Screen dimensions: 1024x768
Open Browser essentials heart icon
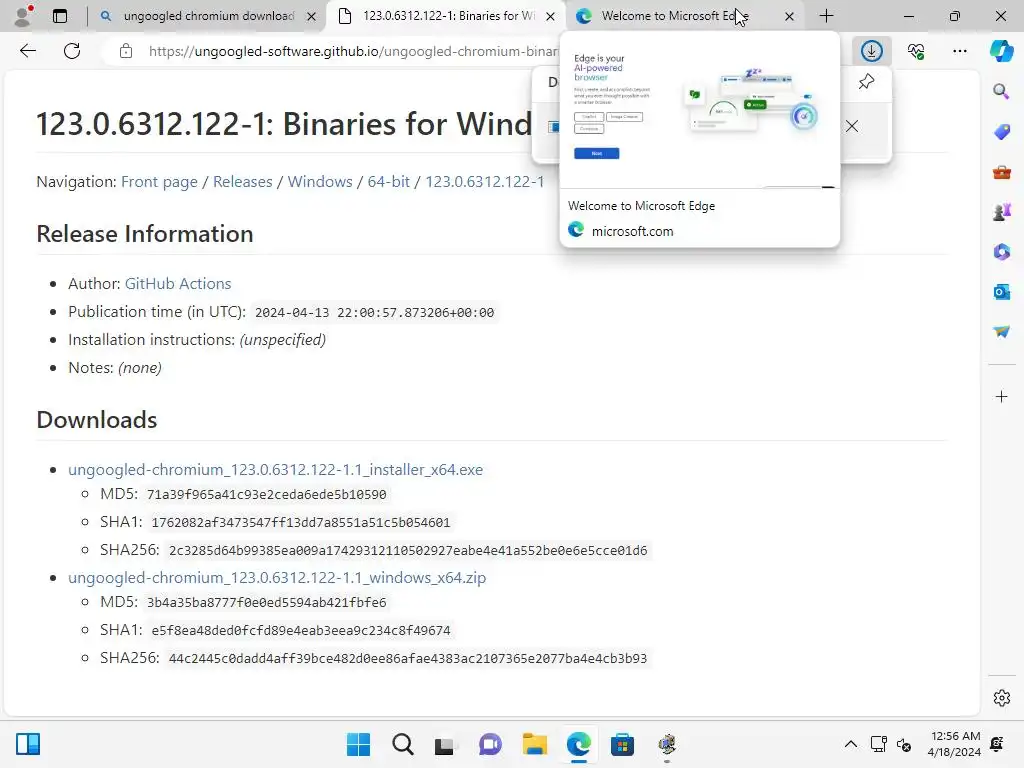[x=916, y=51]
